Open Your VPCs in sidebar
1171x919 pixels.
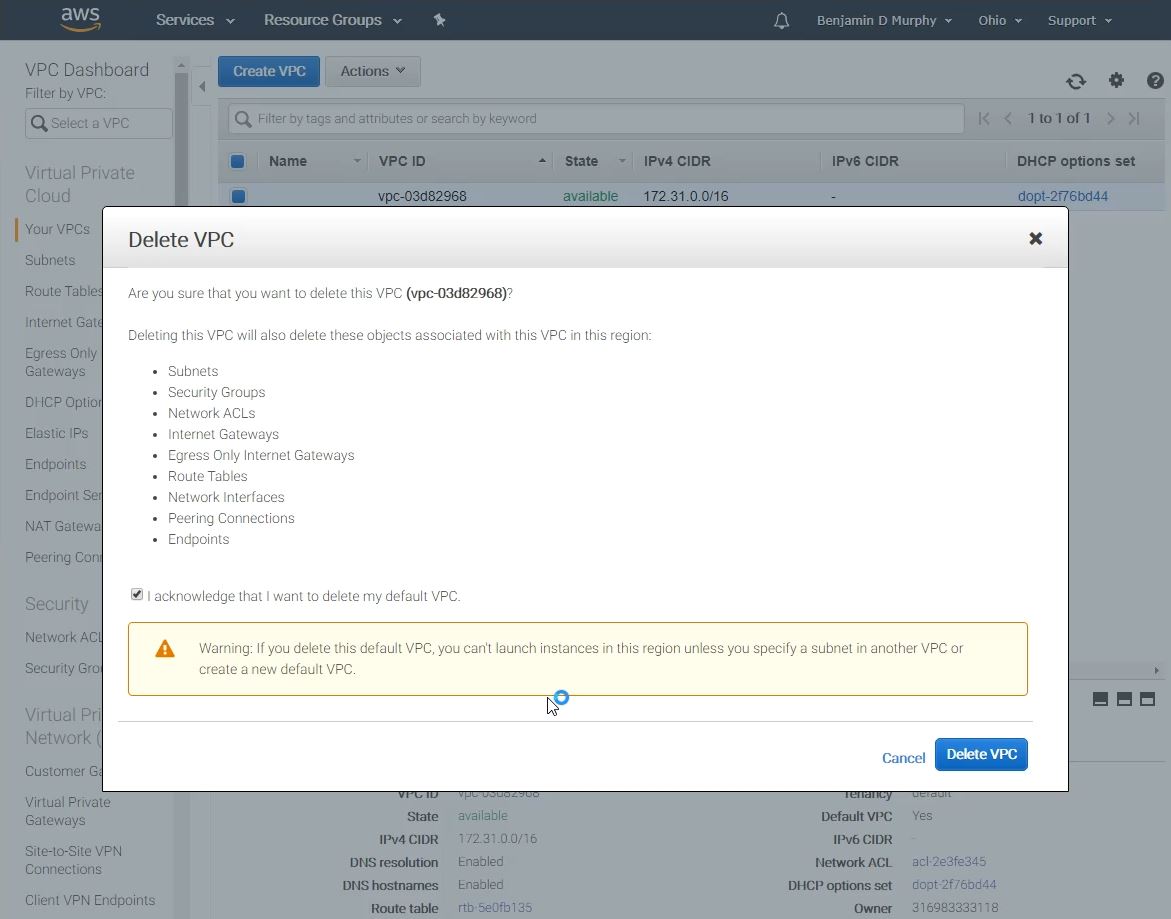pos(58,229)
